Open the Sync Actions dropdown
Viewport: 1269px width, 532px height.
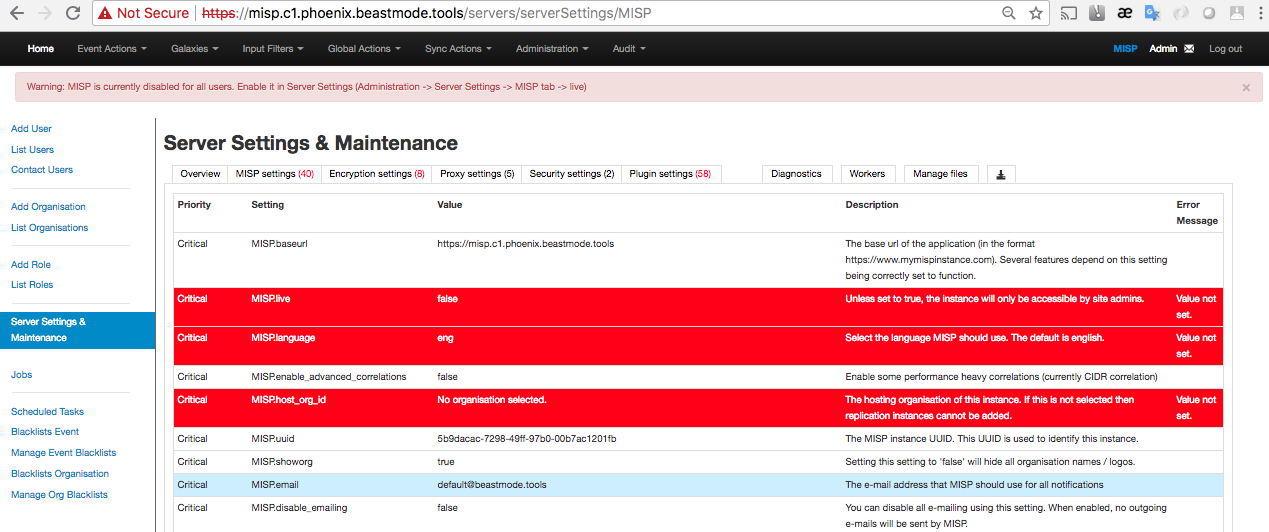click(x=458, y=48)
